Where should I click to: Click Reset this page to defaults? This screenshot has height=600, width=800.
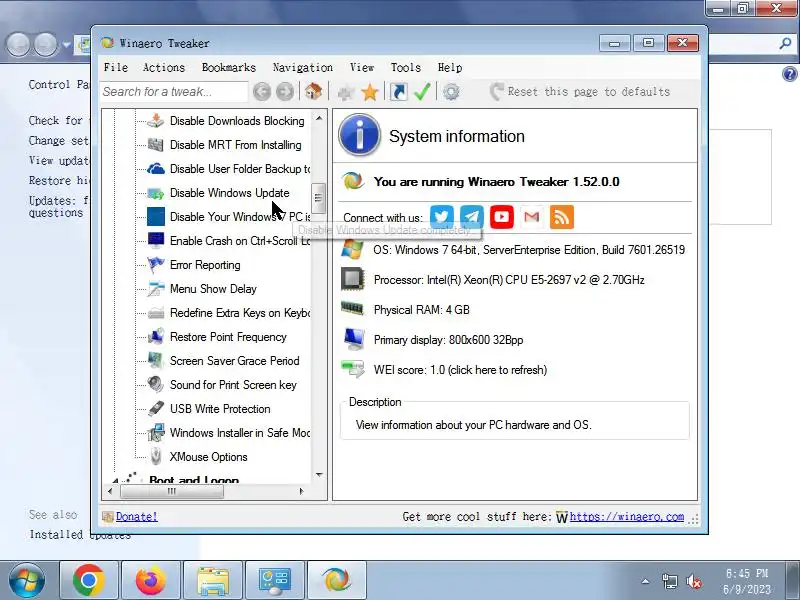pyautogui.click(x=580, y=92)
